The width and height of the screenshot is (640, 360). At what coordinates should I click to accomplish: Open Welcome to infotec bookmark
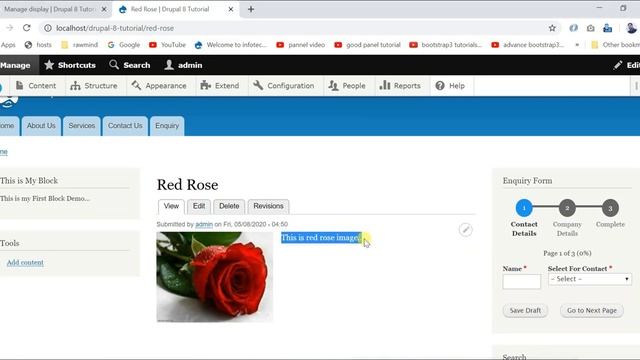pos(231,45)
